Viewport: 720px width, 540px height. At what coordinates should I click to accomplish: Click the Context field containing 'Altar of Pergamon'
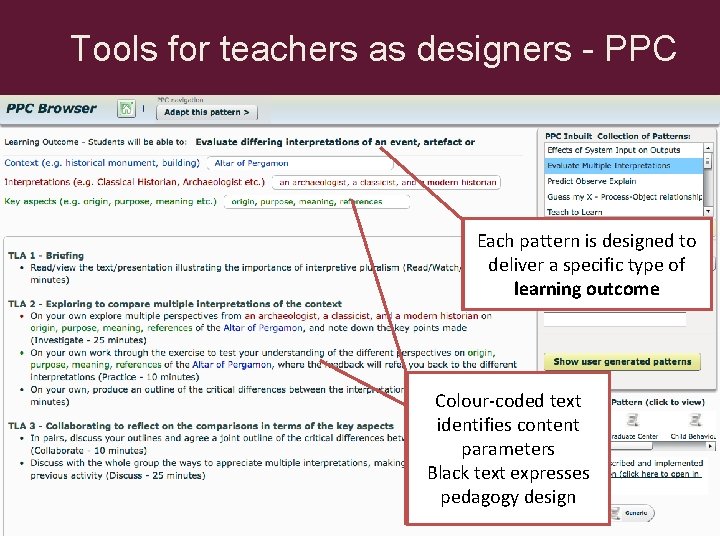tap(298, 163)
